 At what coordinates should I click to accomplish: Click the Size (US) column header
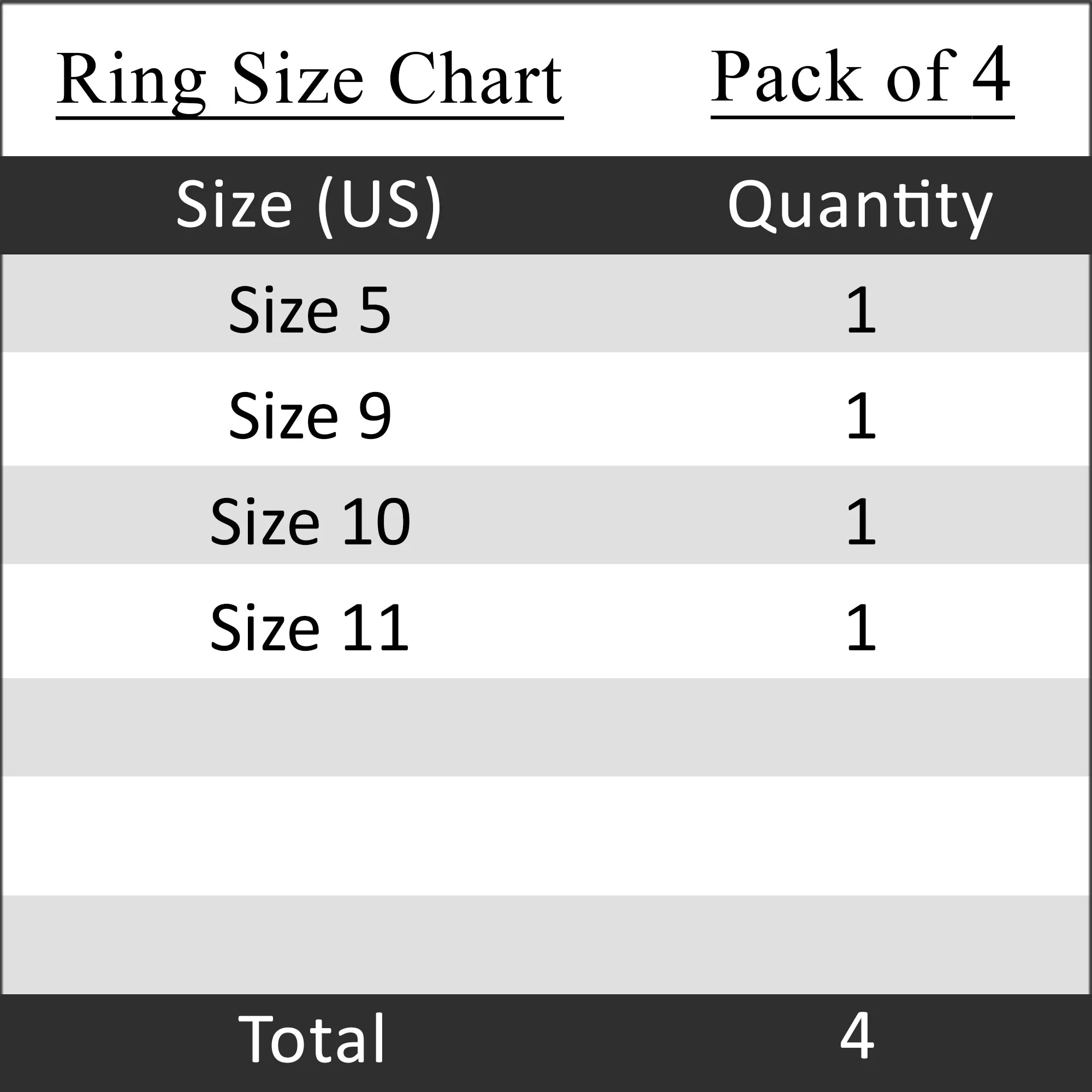tap(308, 205)
